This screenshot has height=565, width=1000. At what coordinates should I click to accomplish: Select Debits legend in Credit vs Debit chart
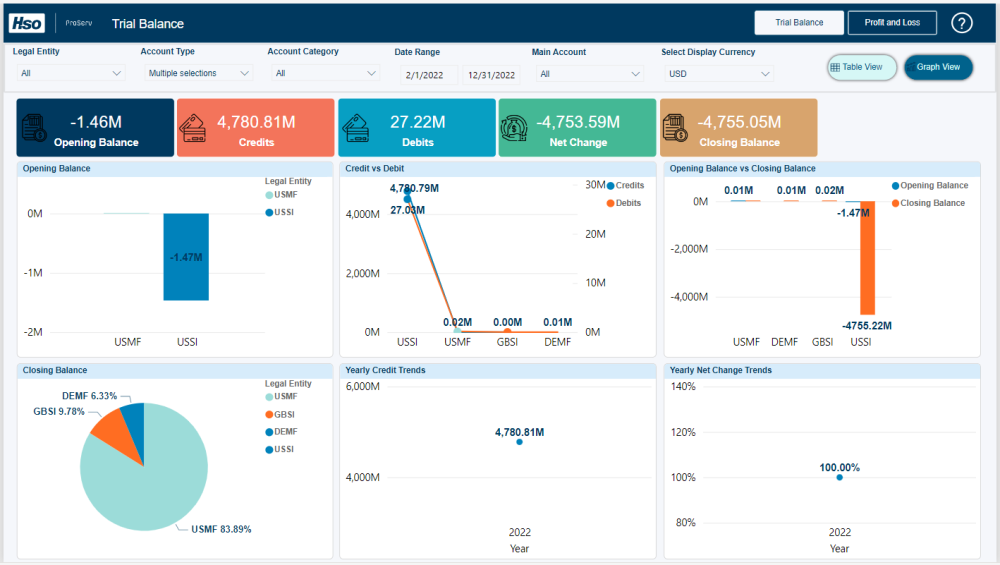pos(624,203)
